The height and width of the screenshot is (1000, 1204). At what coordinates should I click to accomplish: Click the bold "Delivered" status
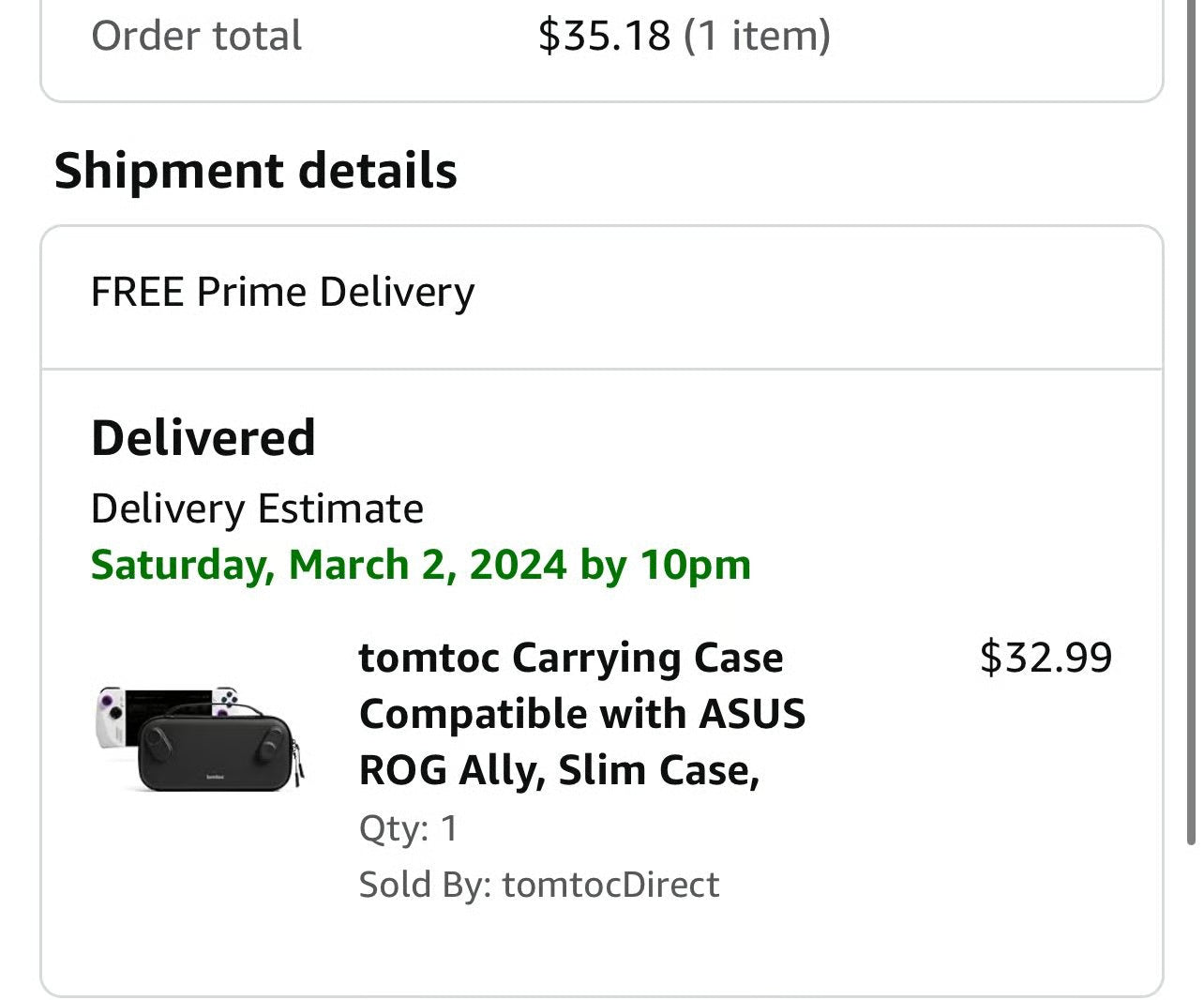[x=203, y=438]
